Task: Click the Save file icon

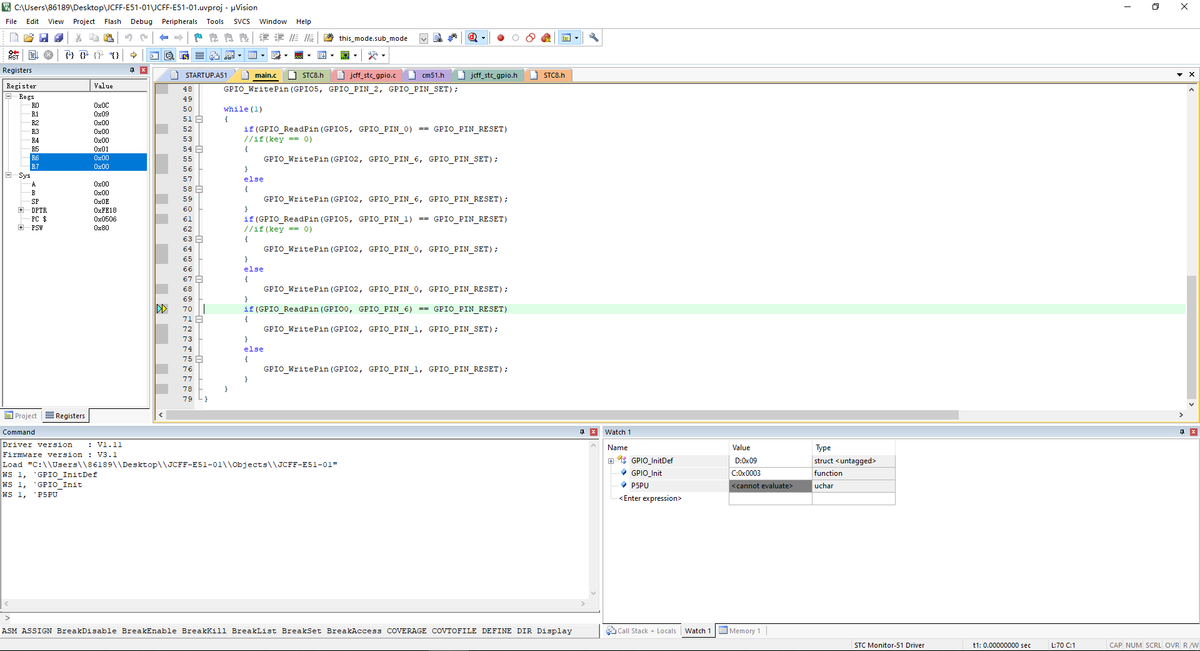Action: point(44,37)
